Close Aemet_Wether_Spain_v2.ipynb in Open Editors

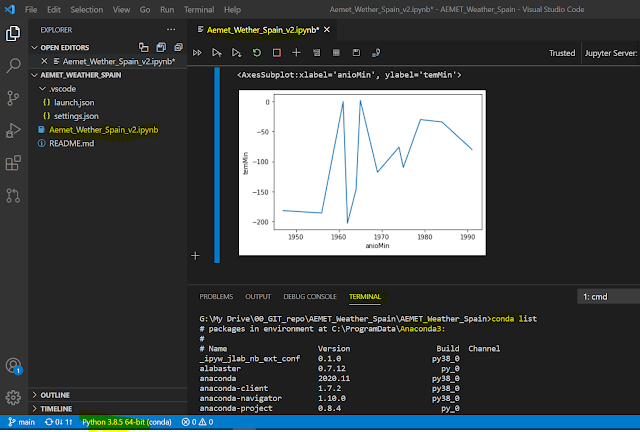coord(44,61)
